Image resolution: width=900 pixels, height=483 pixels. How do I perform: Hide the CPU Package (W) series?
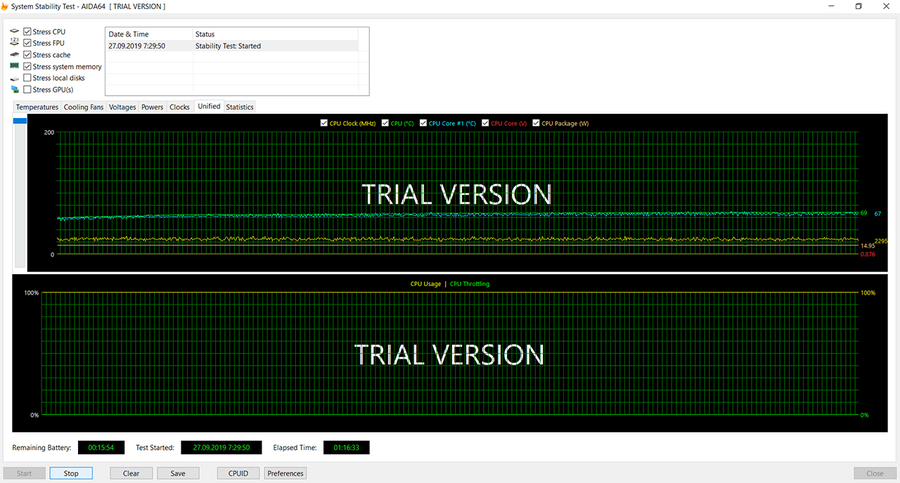(x=536, y=123)
